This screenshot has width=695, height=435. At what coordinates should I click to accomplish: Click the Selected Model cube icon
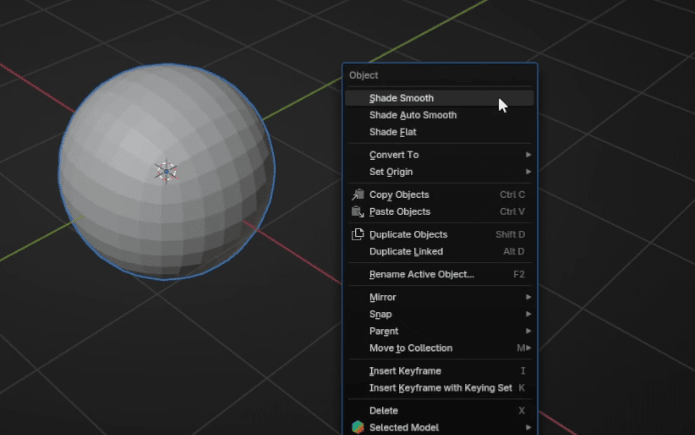pos(357,427)
